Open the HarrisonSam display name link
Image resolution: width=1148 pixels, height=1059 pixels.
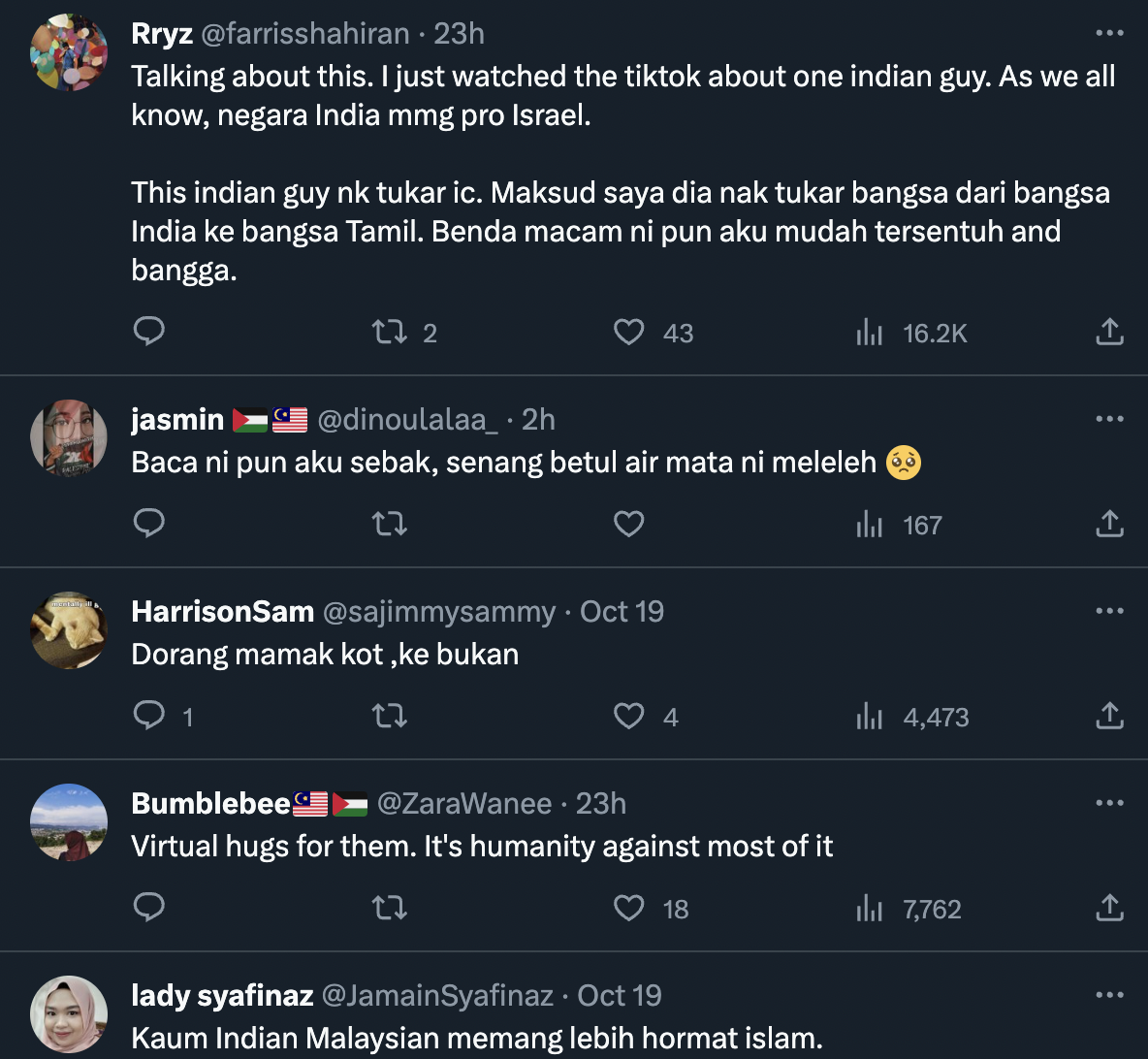tap(222, 611)
